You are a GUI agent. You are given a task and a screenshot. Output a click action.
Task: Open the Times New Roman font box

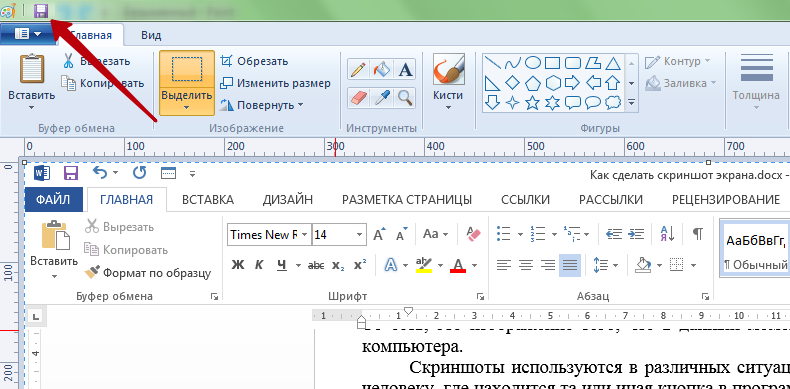pyautogui.click(x=269, y=234)
